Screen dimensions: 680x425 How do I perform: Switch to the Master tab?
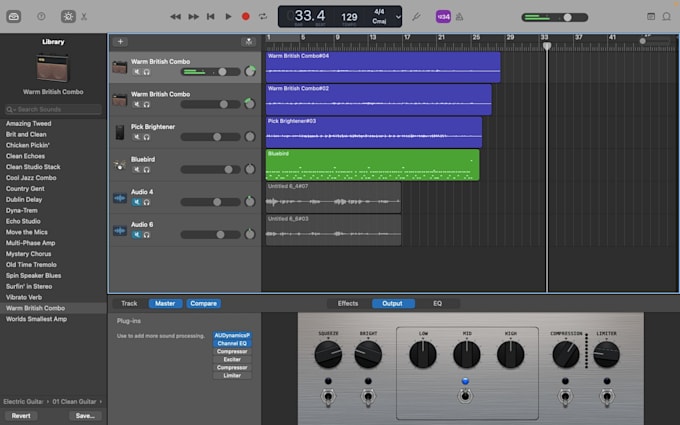[165, 304]
